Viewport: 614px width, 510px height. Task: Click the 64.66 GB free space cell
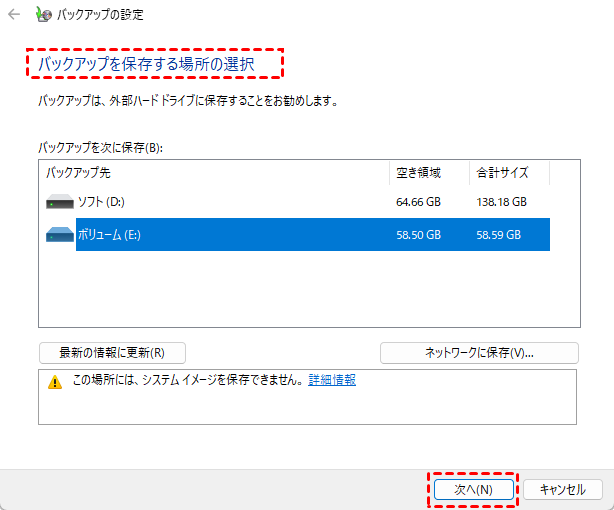(418, 202)
